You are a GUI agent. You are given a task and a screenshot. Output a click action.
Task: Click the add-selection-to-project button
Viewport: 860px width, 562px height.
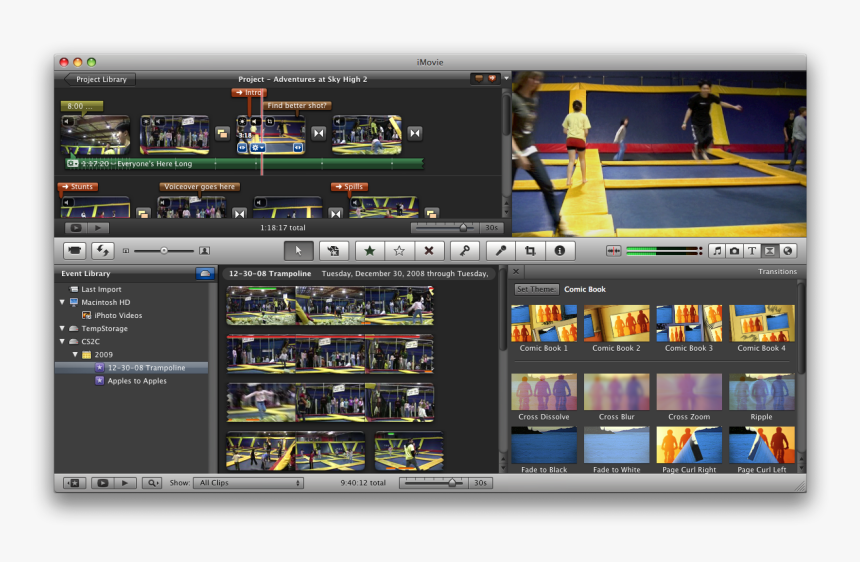tap(333, 251)
